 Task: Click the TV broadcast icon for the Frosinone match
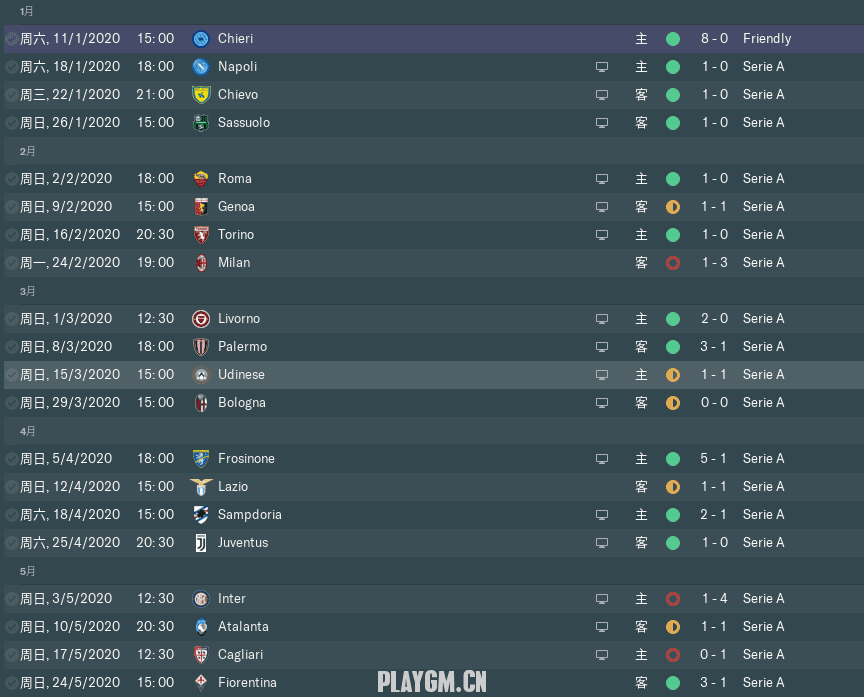pos(602,459)
